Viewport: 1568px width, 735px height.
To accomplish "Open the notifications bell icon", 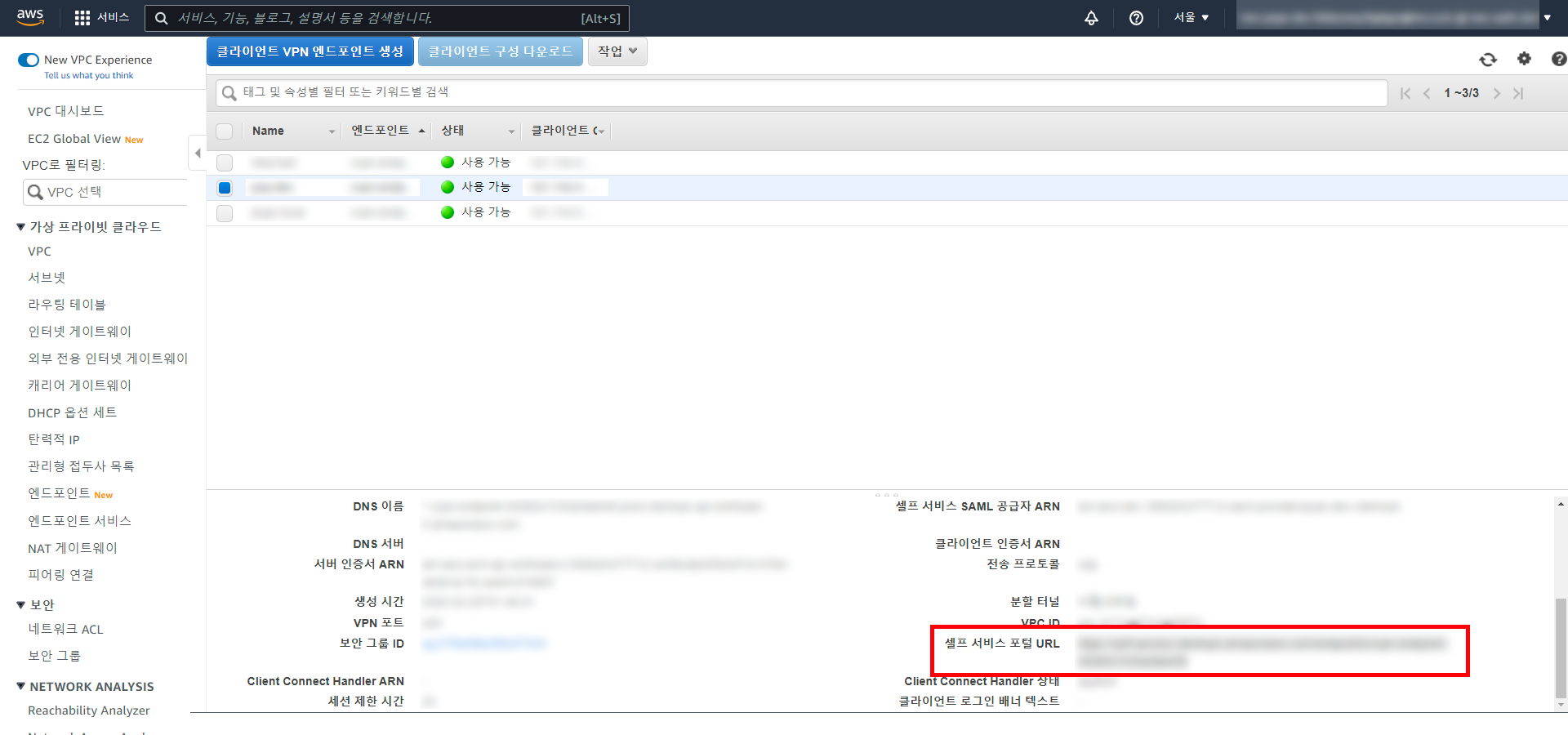I will 1091,18.
